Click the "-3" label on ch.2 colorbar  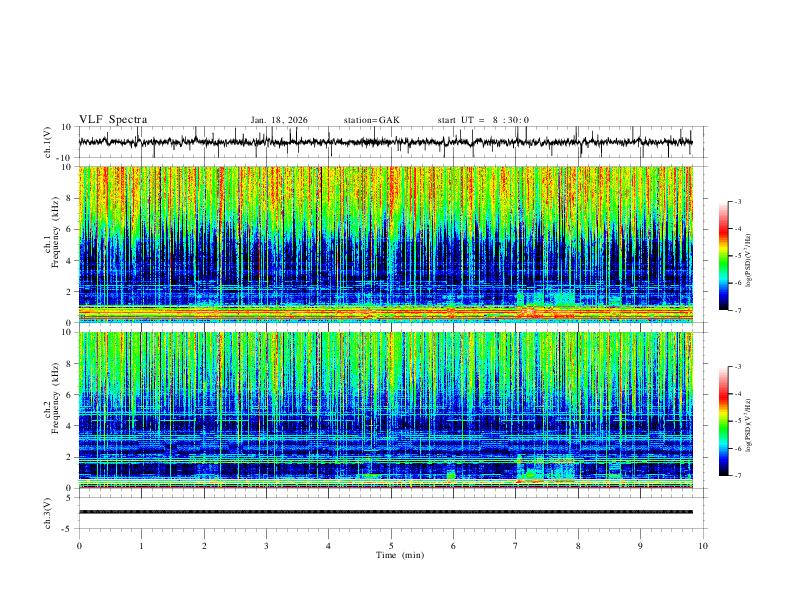pyautogui.click(x=738, y=367)
